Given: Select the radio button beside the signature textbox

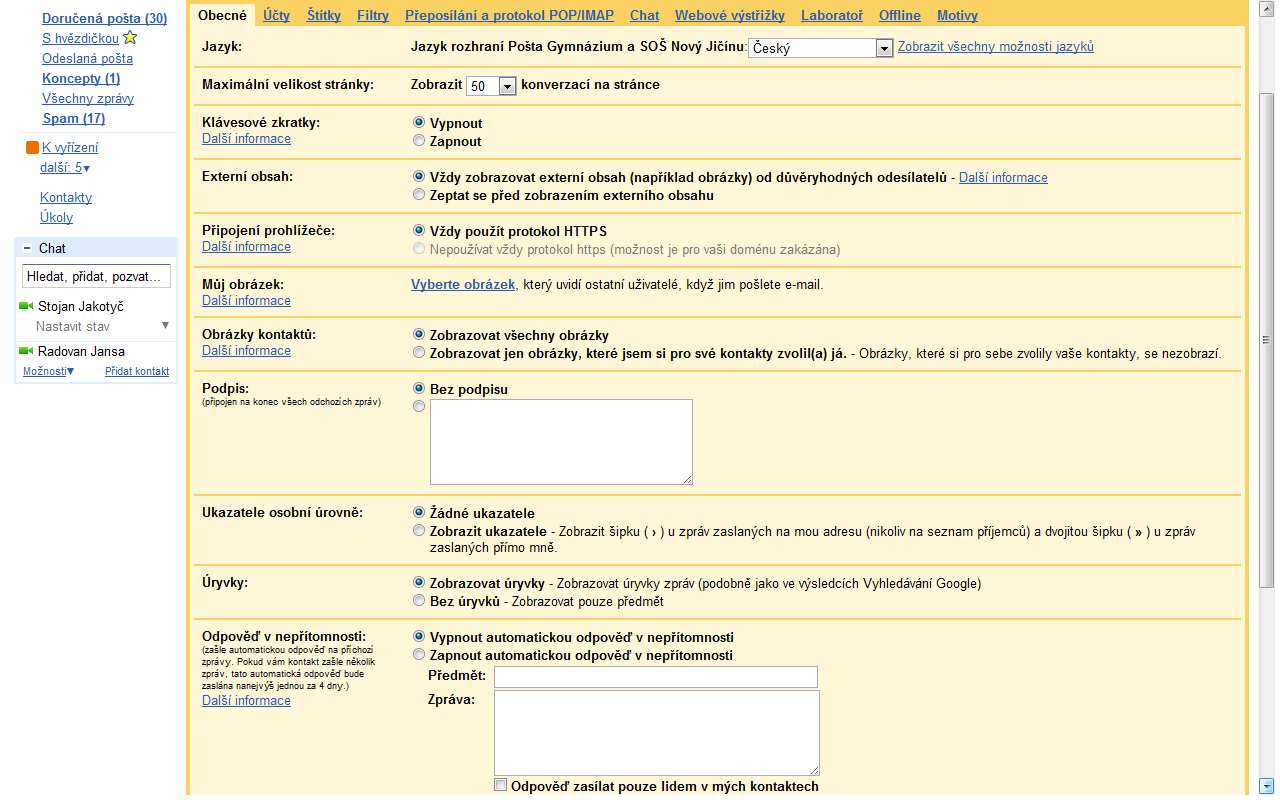Looking at the screenshot, I should pos(419,407).
